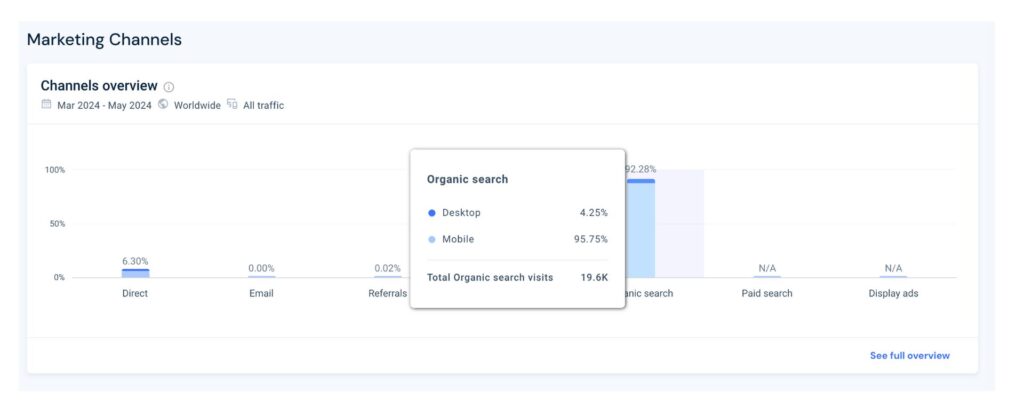Click the 6.30% value above Direct
Screen dimensions: 1024x416
pos(135,261)
